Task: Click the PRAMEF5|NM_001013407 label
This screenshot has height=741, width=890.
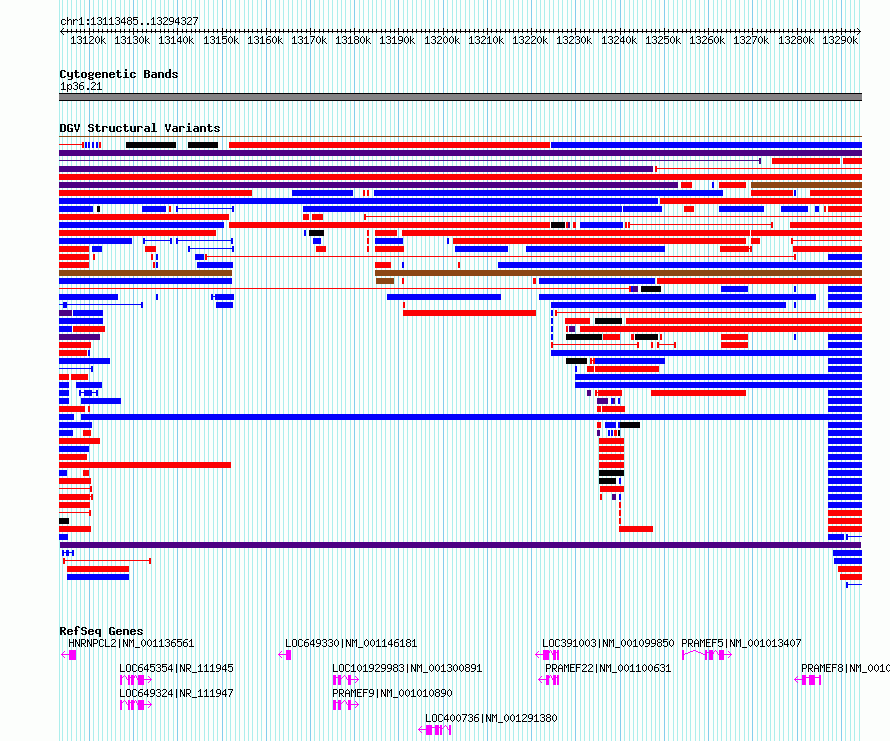Action: point(741,643)
